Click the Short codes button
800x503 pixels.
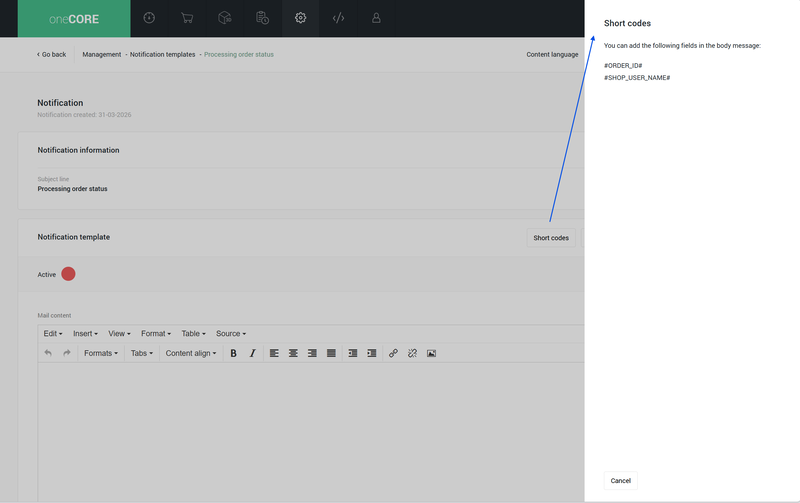[x=551, y=238]
